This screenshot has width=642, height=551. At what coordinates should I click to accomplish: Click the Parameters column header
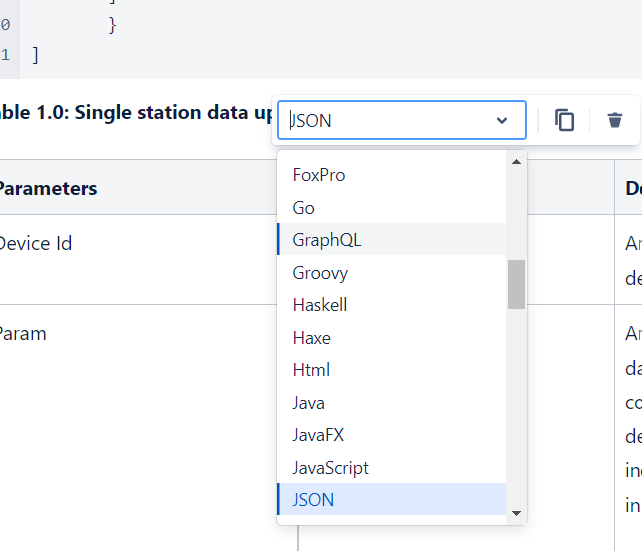click(47, 188)
